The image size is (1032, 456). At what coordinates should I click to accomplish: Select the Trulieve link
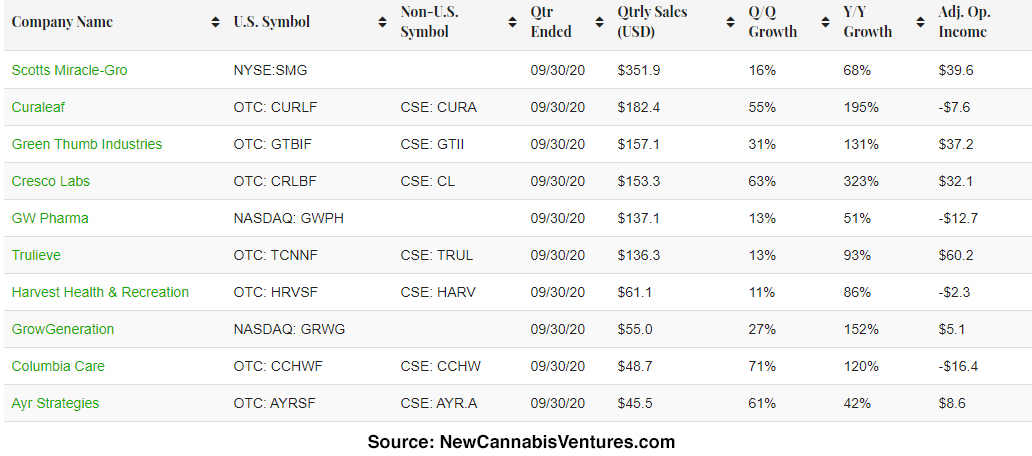pos(36,255)
